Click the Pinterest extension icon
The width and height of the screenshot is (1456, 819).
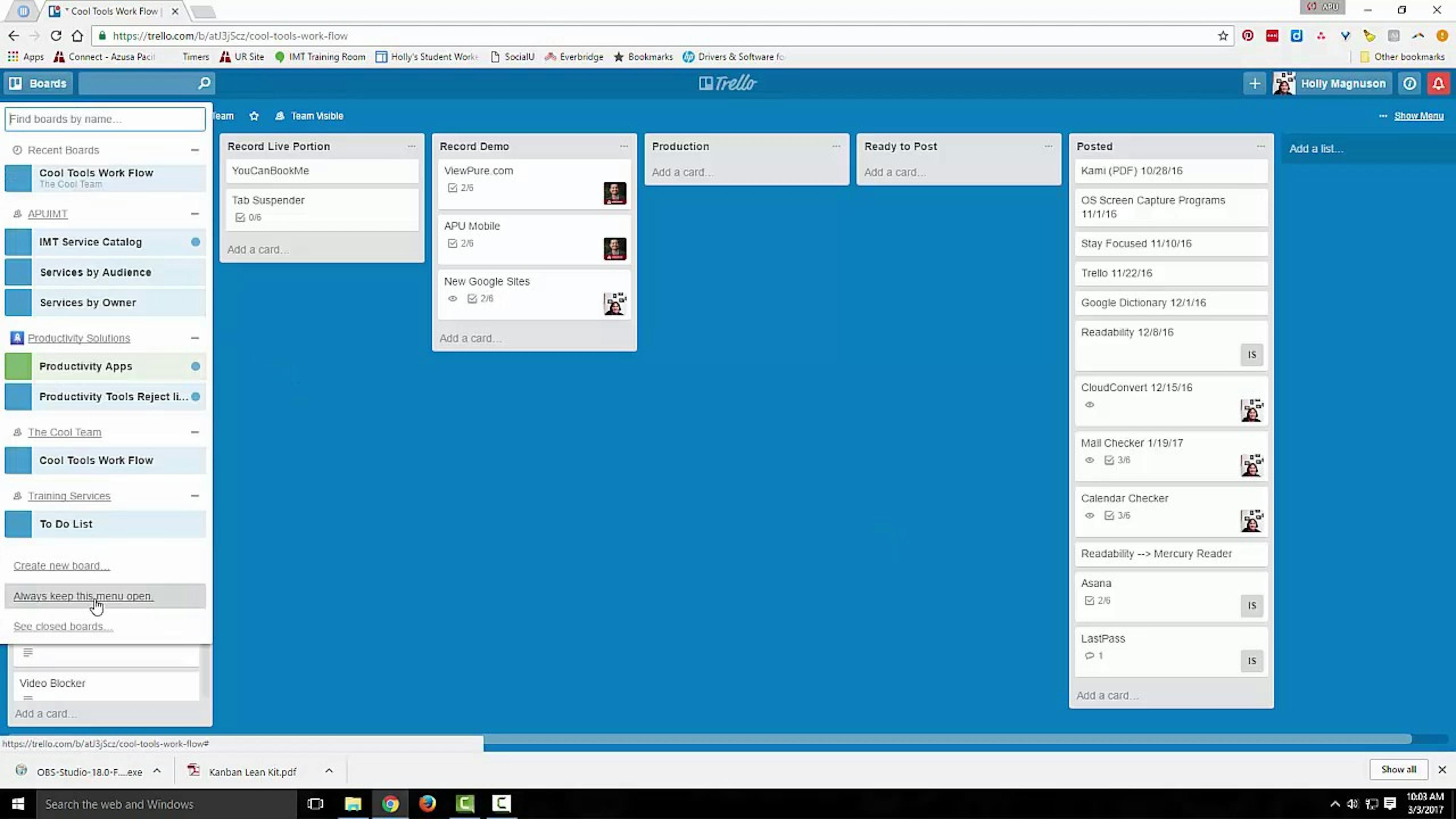click(1247, 36)
